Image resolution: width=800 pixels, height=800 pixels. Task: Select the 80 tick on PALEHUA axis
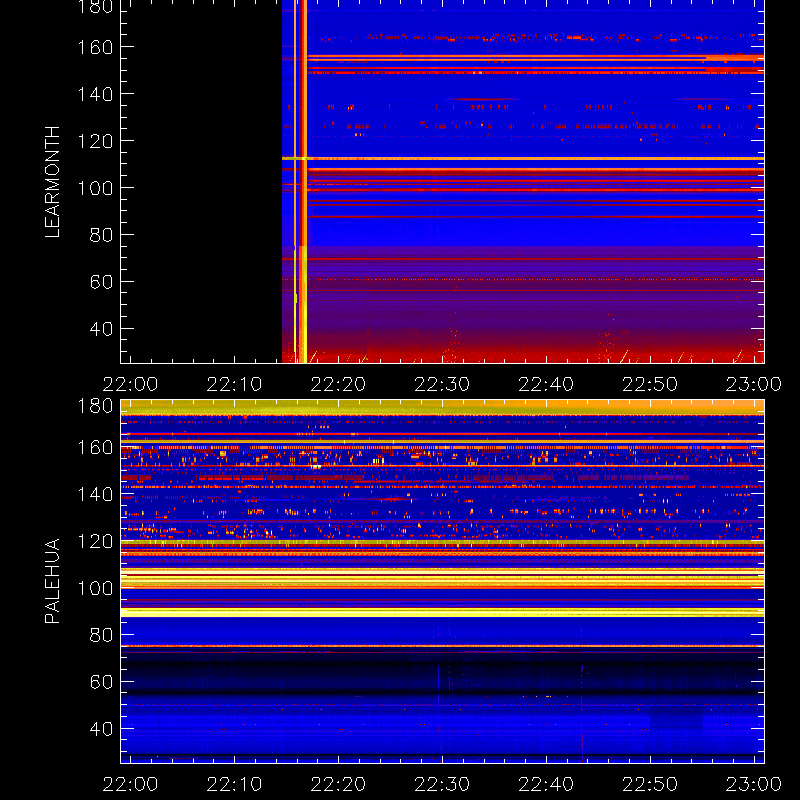click(101, 635)
